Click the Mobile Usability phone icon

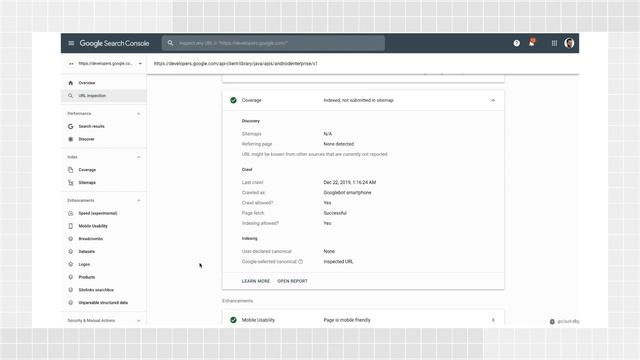[71, 226]
